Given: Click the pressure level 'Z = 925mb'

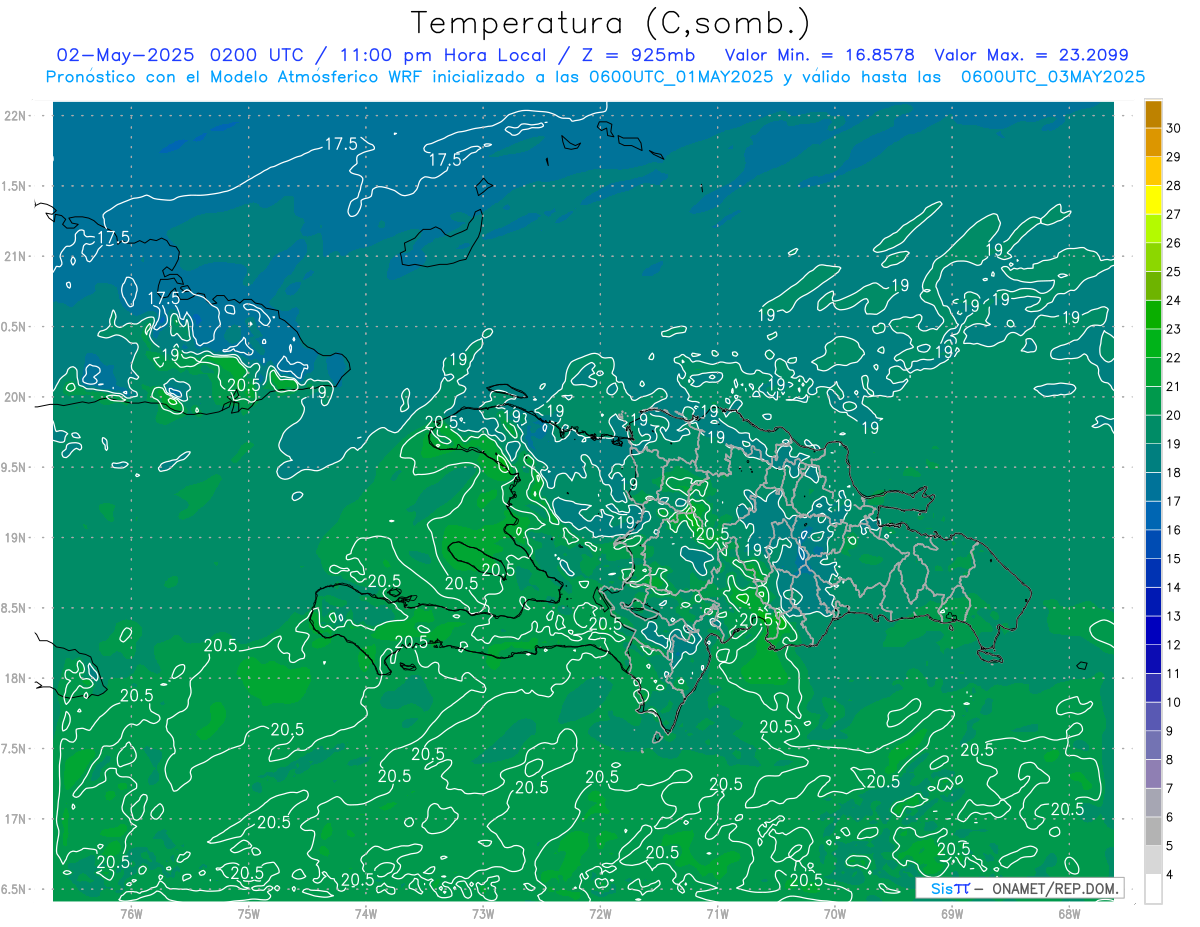Looking at the screenshot, I should [x=637, y=55].
